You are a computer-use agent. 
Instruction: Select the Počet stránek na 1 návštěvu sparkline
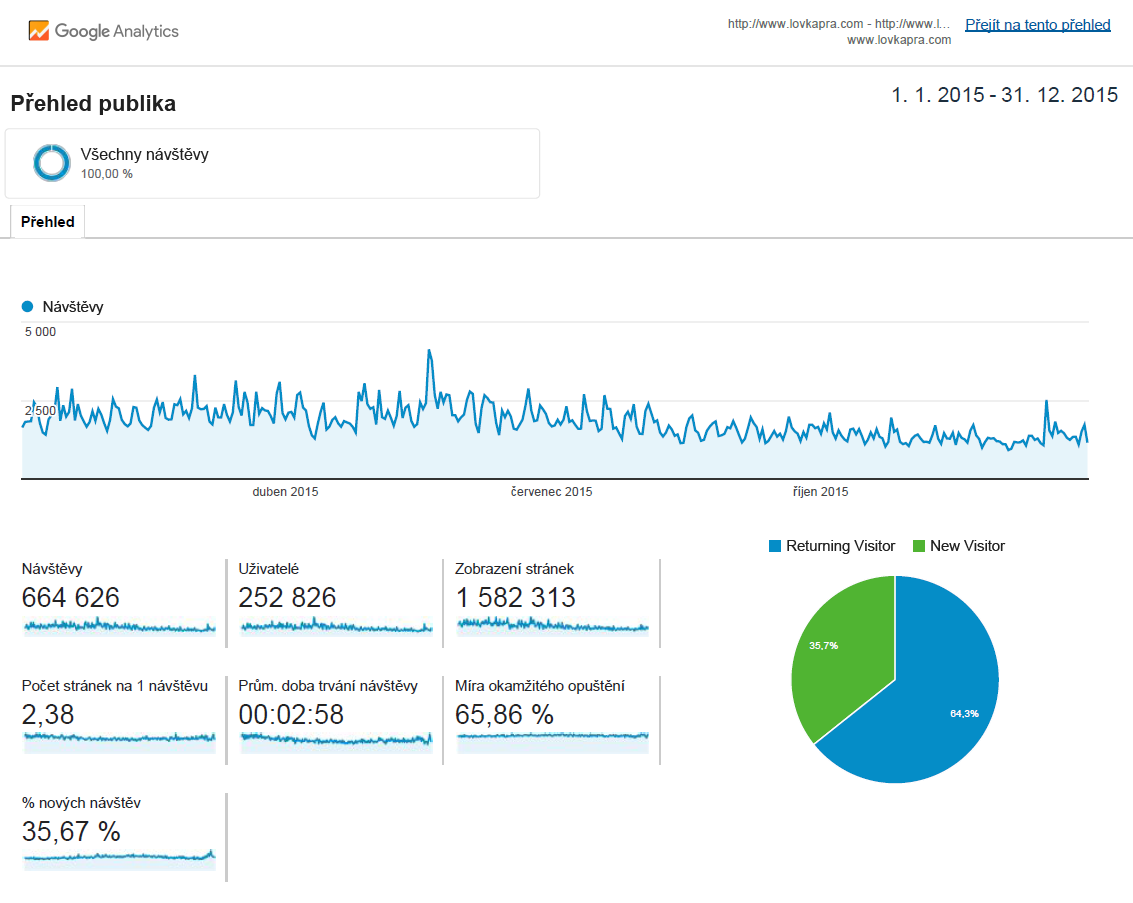click(119, 739)
